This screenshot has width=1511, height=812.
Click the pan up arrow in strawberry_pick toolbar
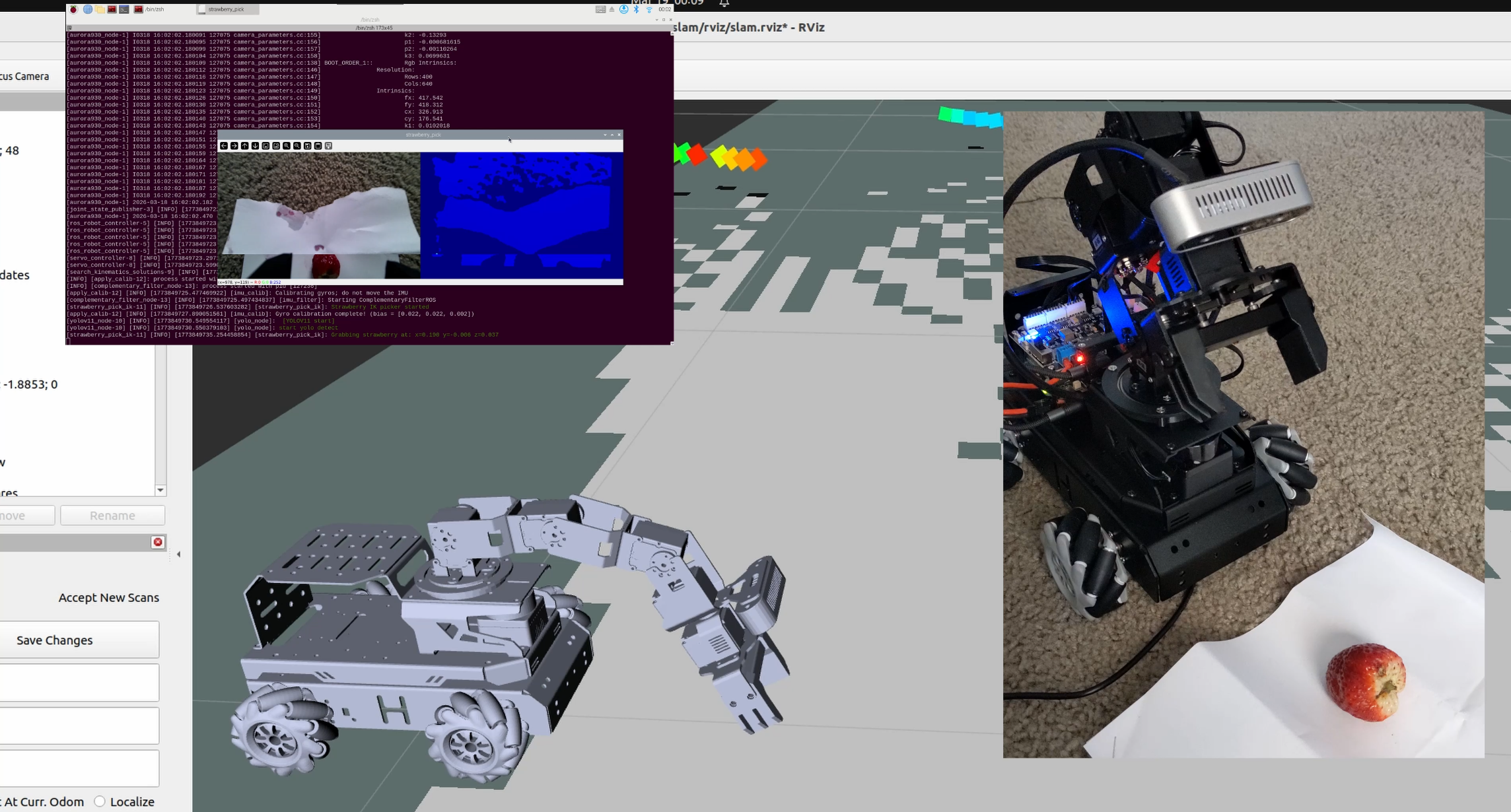[x=245, y=146]
